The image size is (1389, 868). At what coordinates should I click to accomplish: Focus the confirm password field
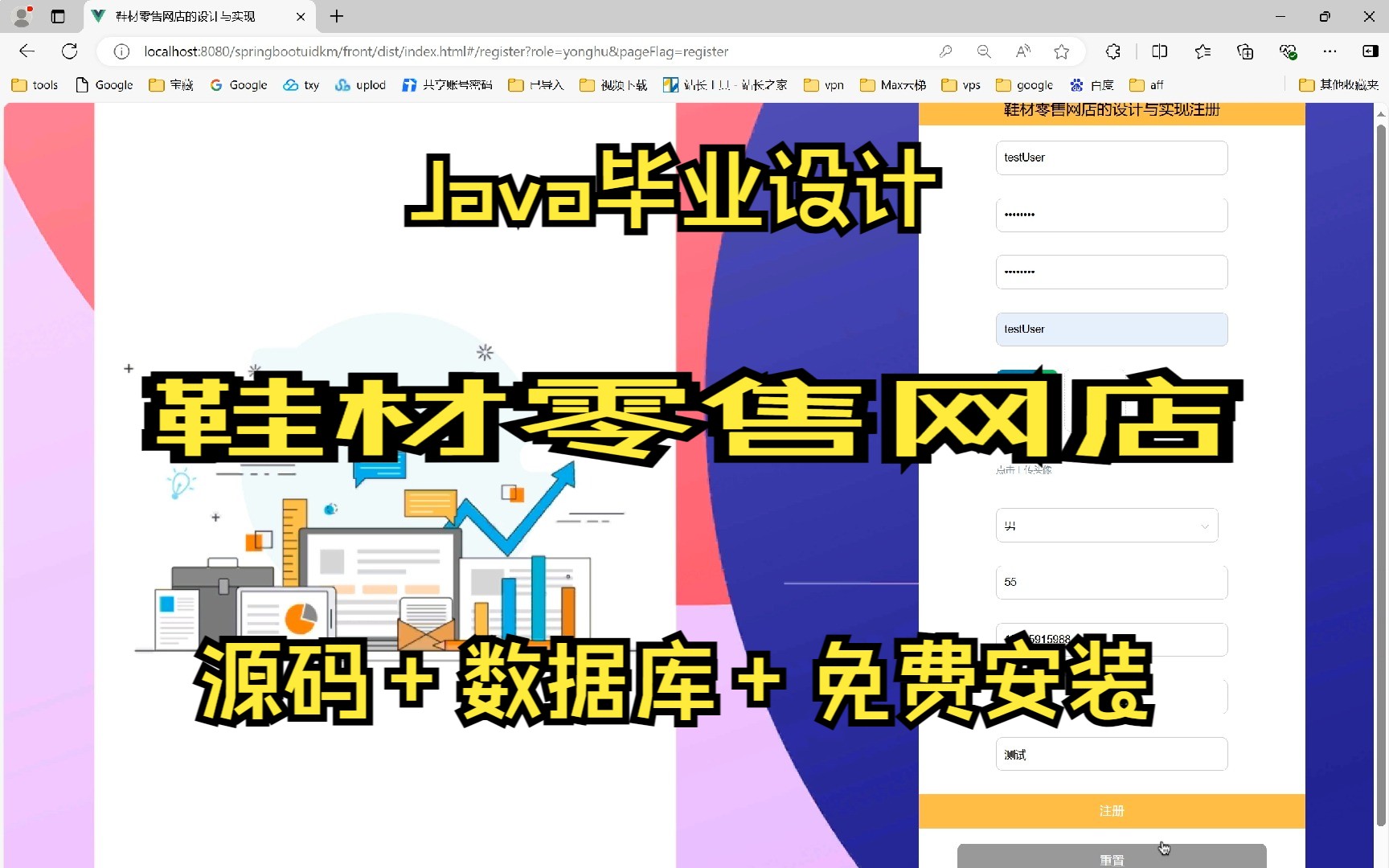tap(1112, 272)
